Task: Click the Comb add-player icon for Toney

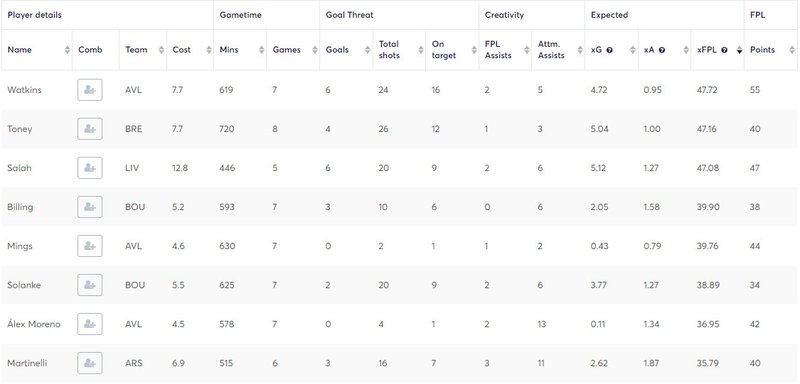Action: pyautogui.click(x=90, y=129)
